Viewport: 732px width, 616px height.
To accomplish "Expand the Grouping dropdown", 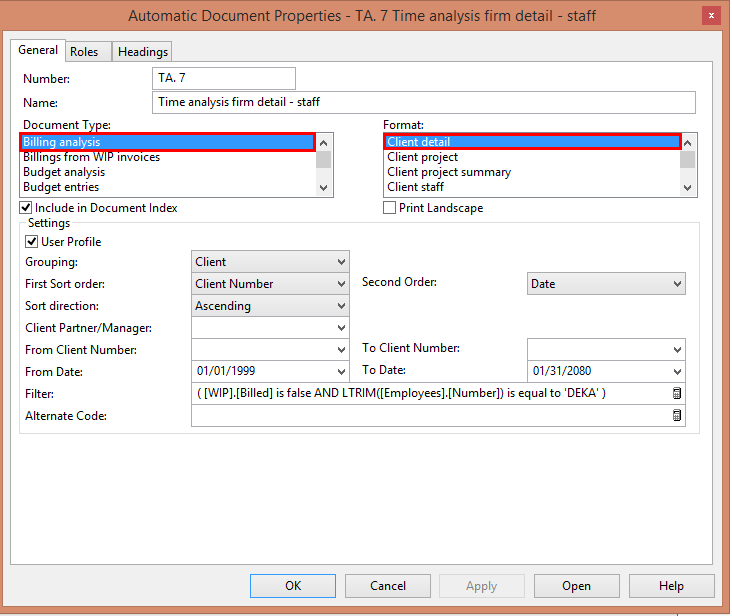I will click(x=341, y=262).
